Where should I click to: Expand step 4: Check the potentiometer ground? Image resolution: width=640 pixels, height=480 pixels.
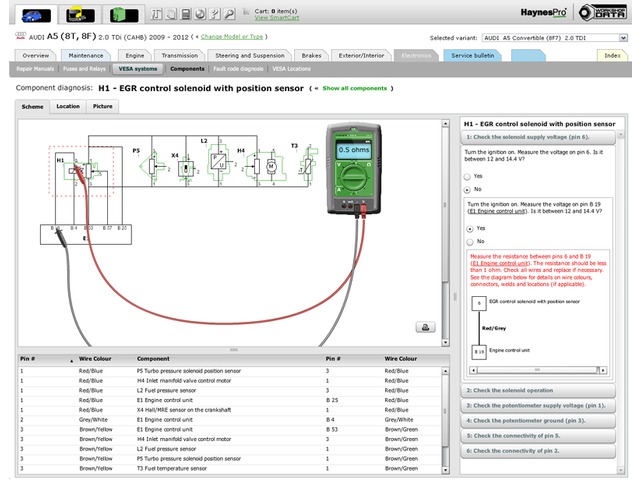click(x=538, y=421)
